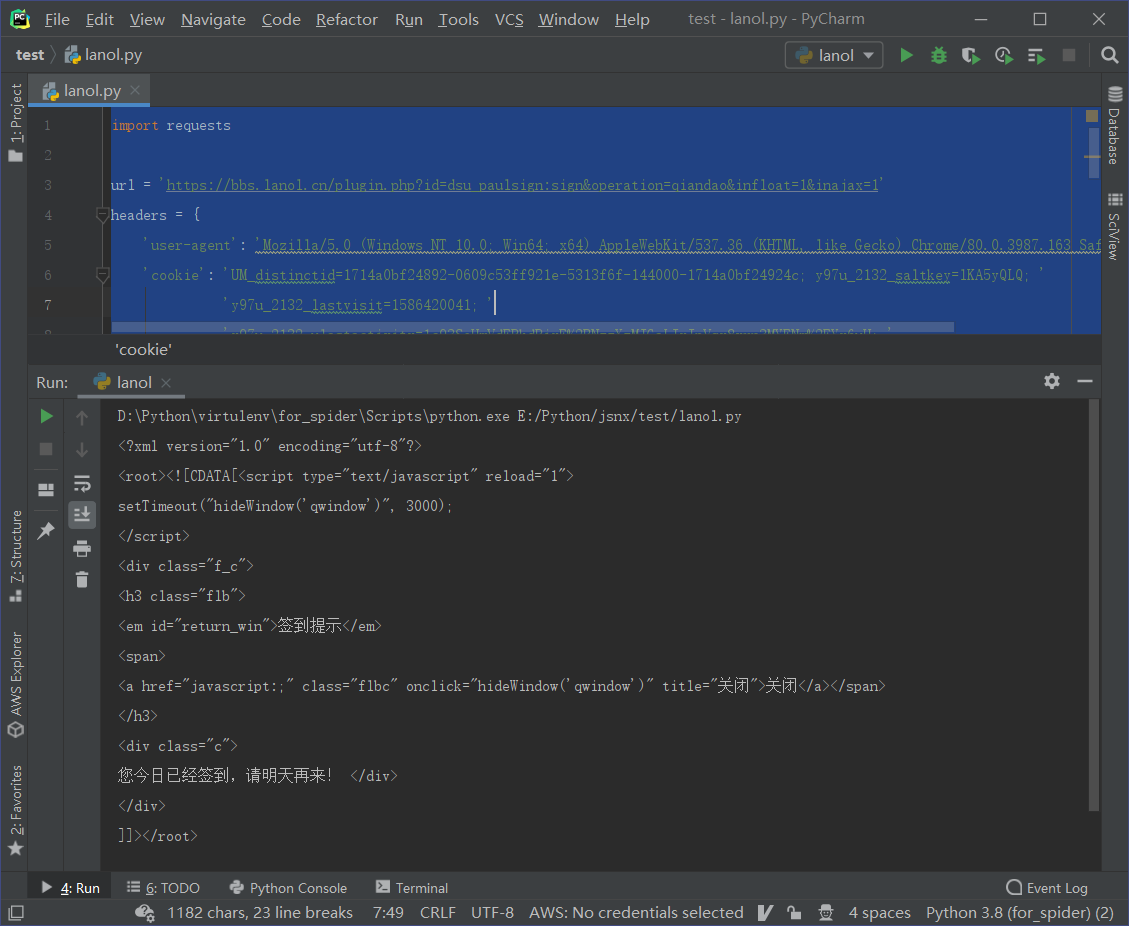Open Run panel settings gear
This screenshot has height=926, width=1129.
pos(1052,381)
